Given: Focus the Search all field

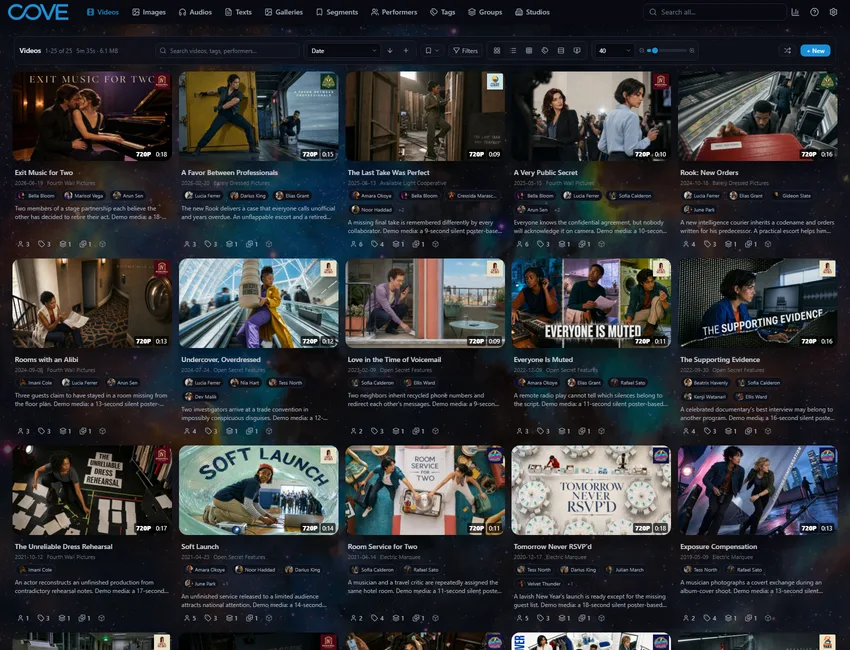Looking at the screenshot, I should coord(714,12).
